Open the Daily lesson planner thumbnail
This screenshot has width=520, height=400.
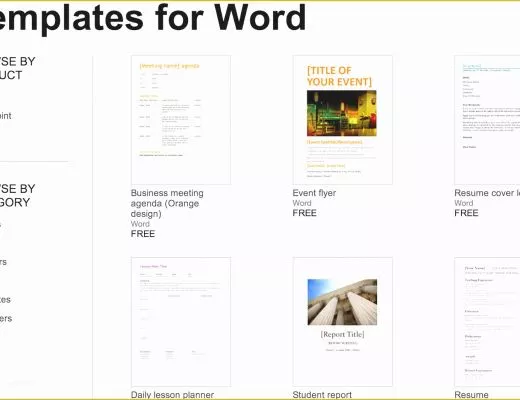click(181, 322)
